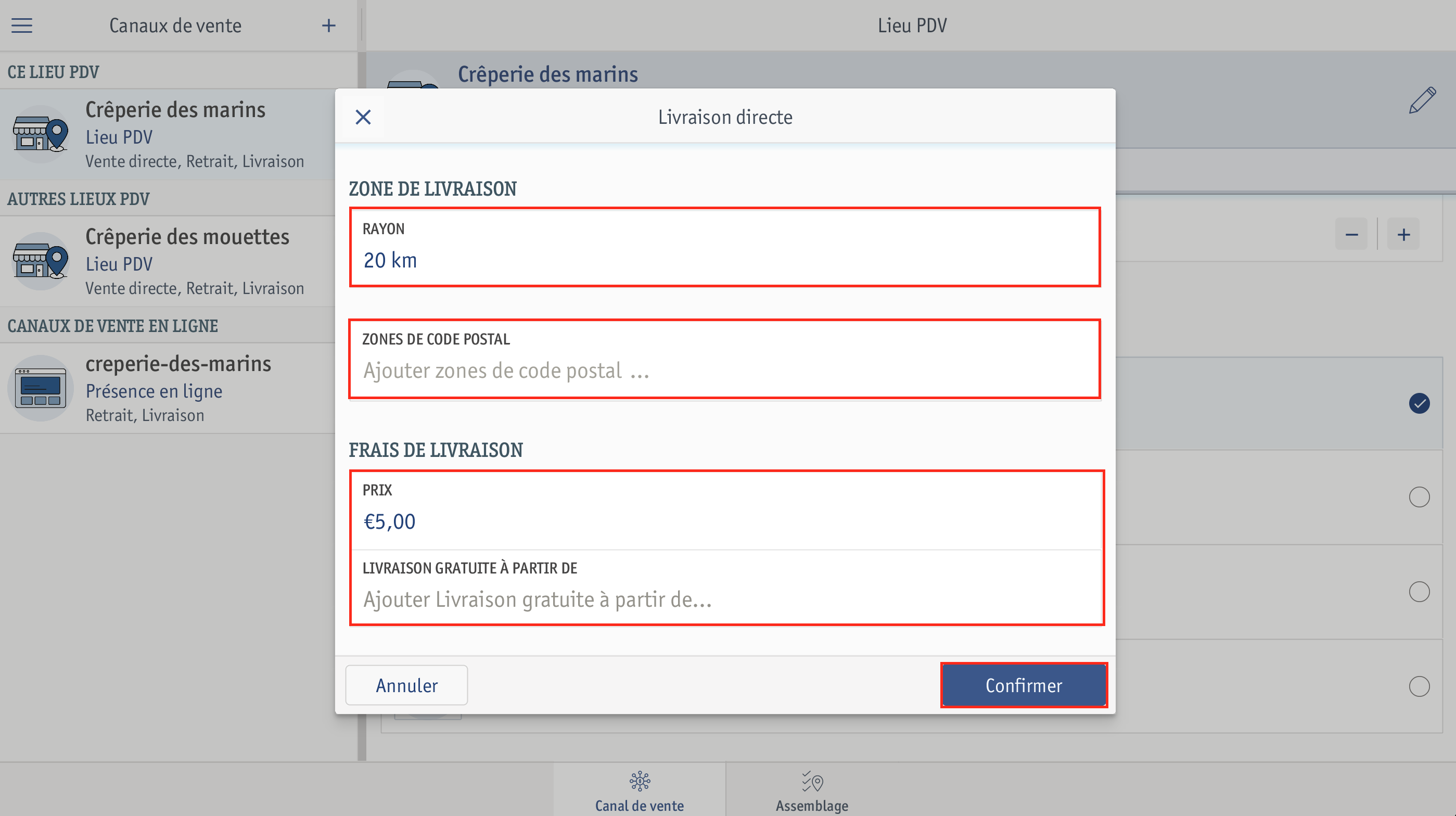The image size is (1456, 816).
Task: Add postal code zones field
Action: tap(724, 359)
